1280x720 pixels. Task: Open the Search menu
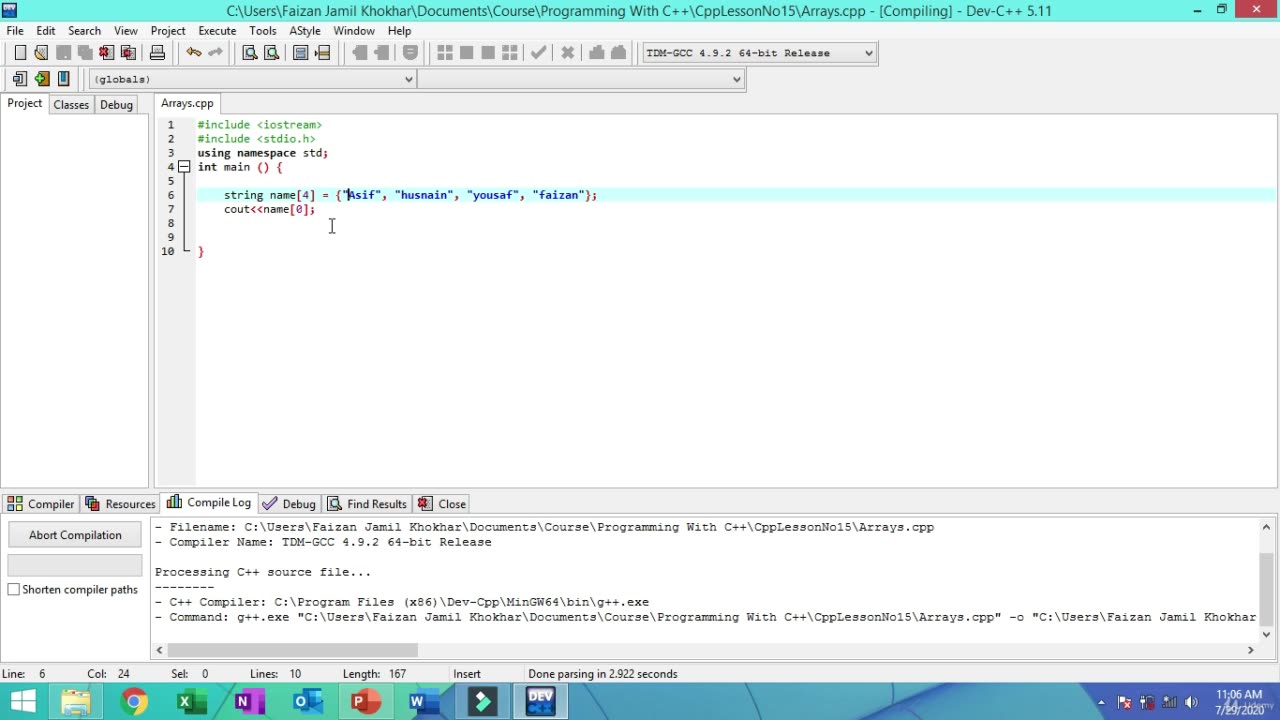[84, 31]
